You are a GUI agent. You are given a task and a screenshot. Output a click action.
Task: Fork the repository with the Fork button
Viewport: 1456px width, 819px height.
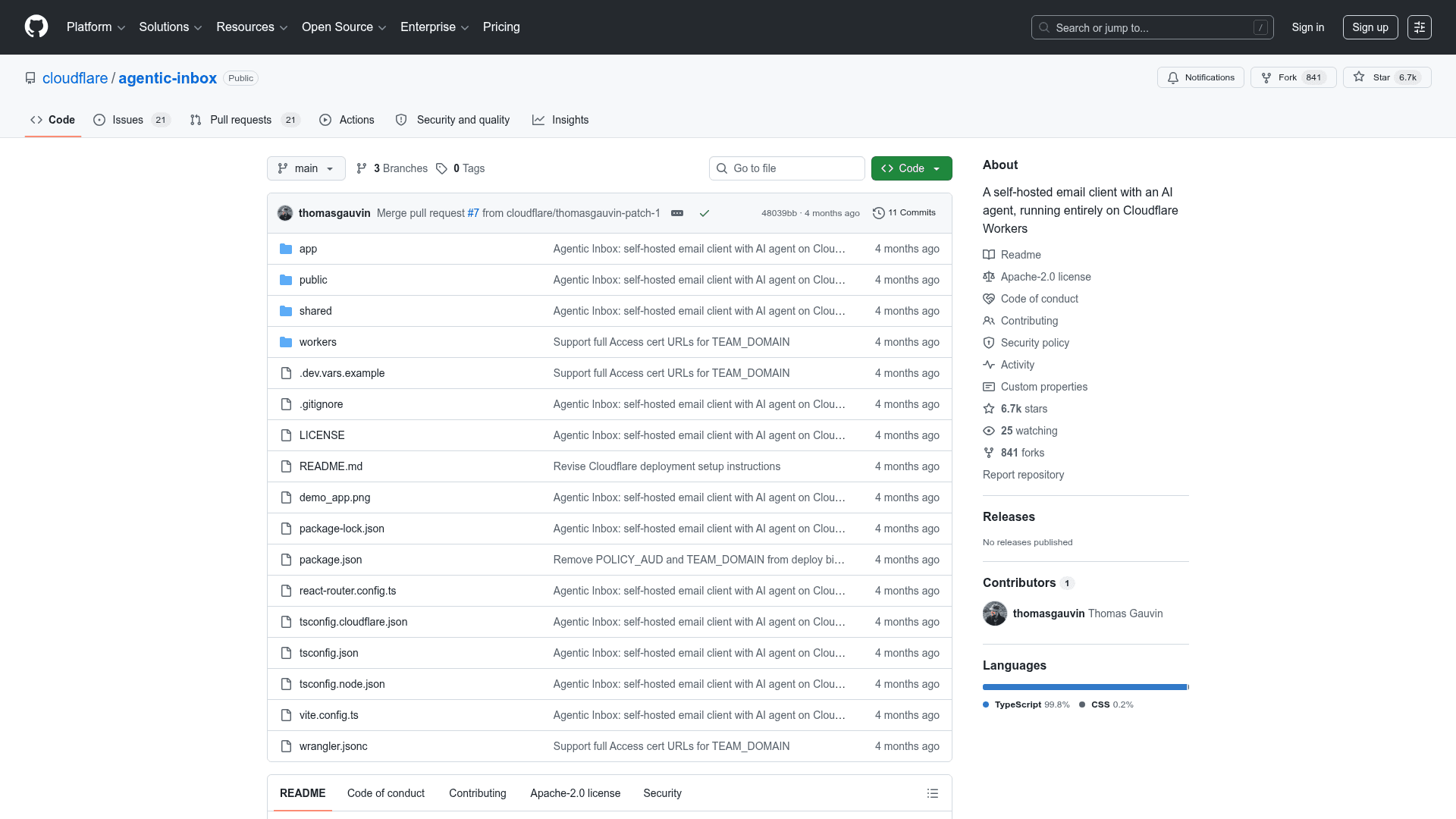click(x=1293, y=77)
